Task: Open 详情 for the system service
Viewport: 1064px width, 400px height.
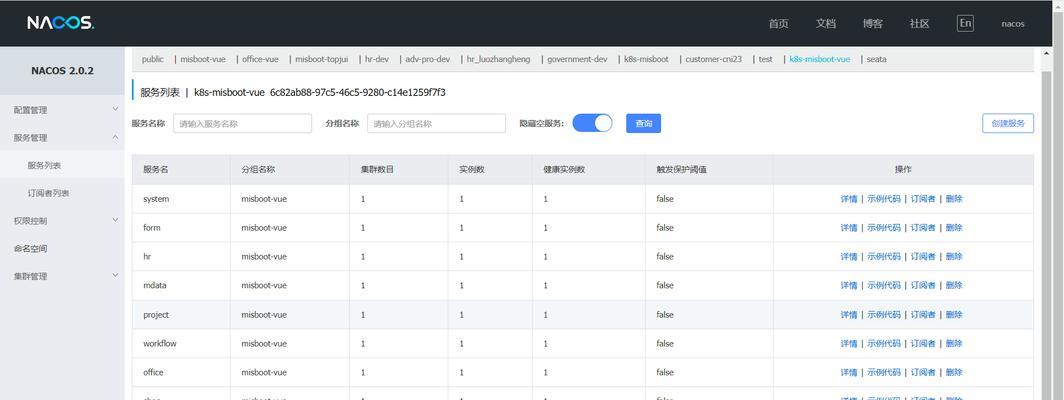Action: pyautogui.click(x=849, y=199)
